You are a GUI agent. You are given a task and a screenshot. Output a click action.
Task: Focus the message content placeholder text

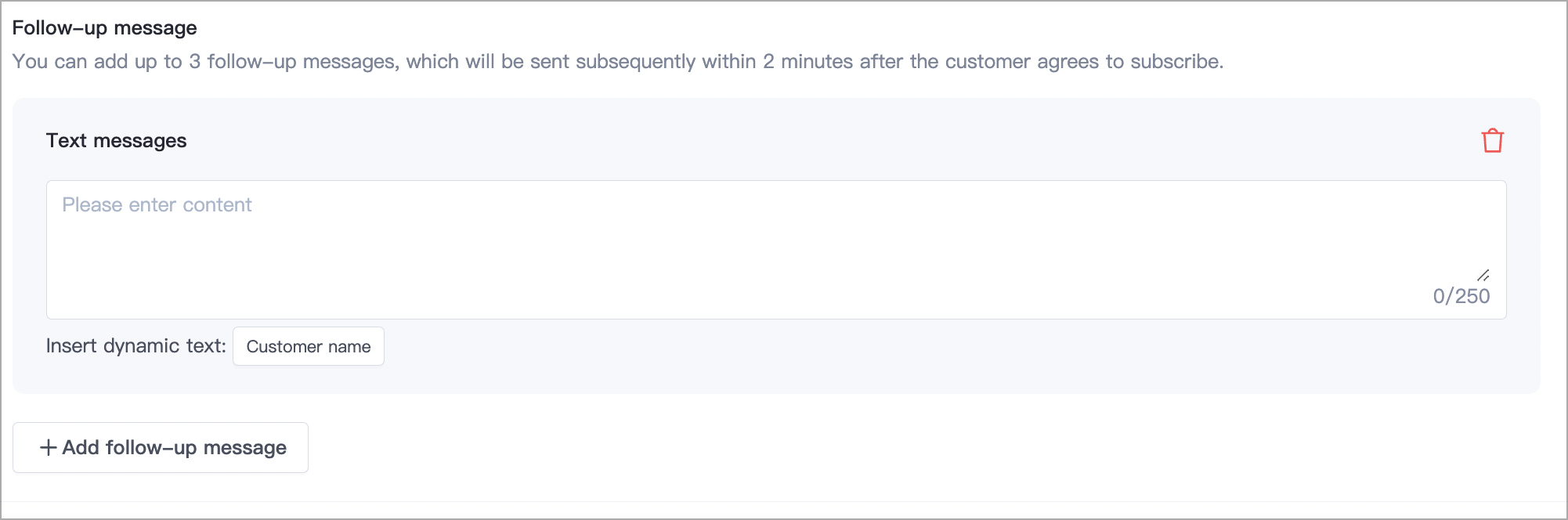click(157, 205)
